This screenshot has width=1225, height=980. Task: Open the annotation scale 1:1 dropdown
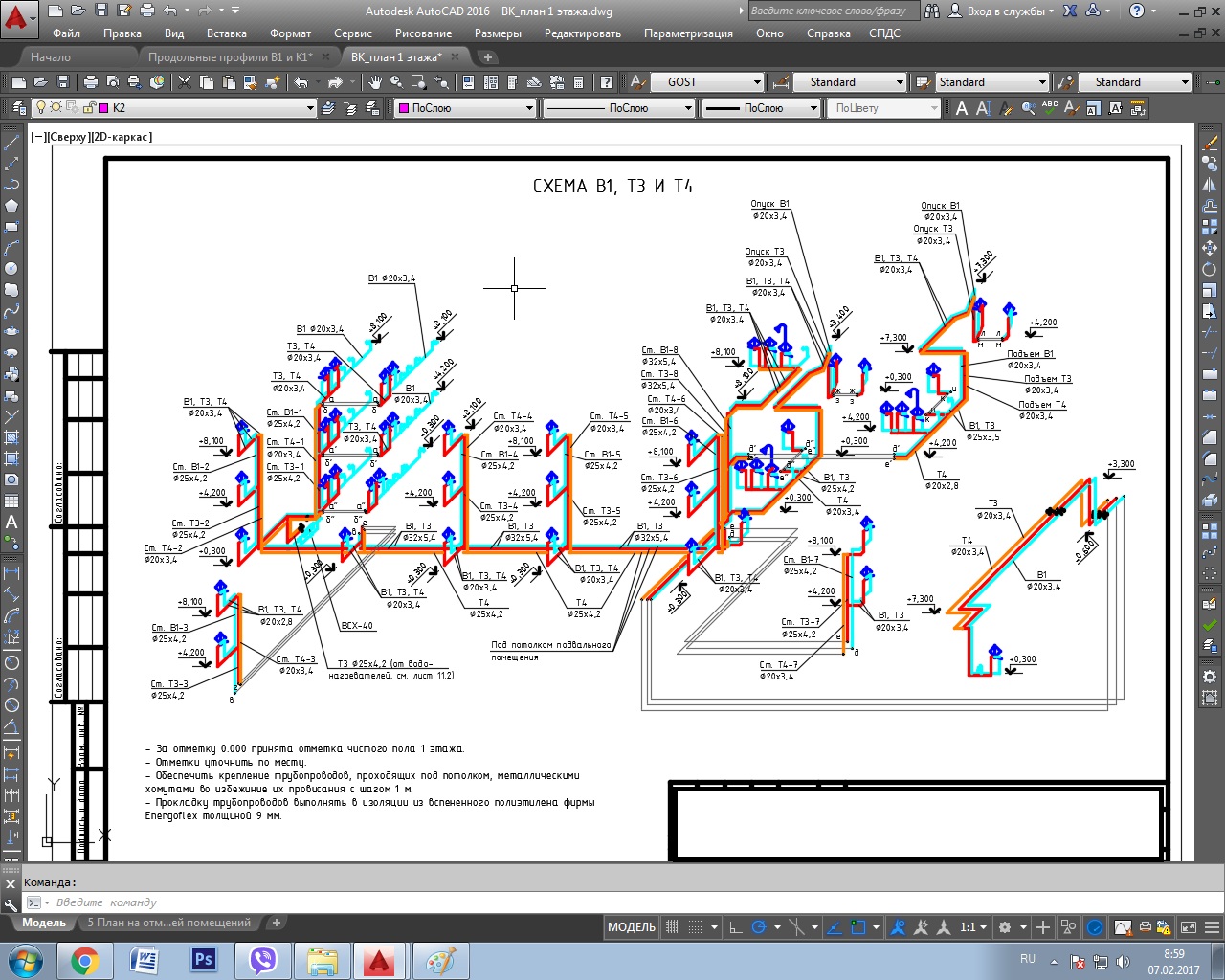point(973,926)
